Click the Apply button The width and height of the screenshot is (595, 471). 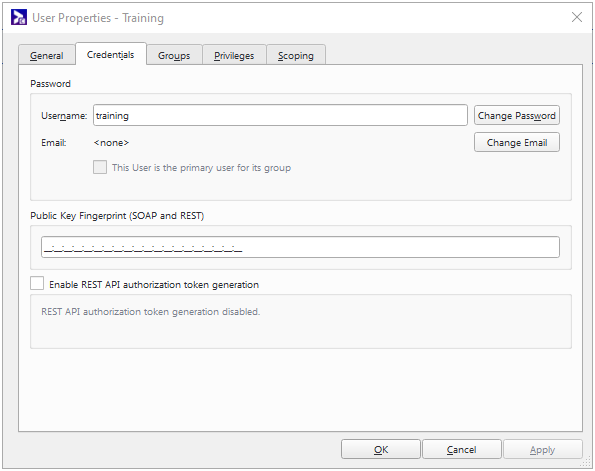(x=543, y=449)
